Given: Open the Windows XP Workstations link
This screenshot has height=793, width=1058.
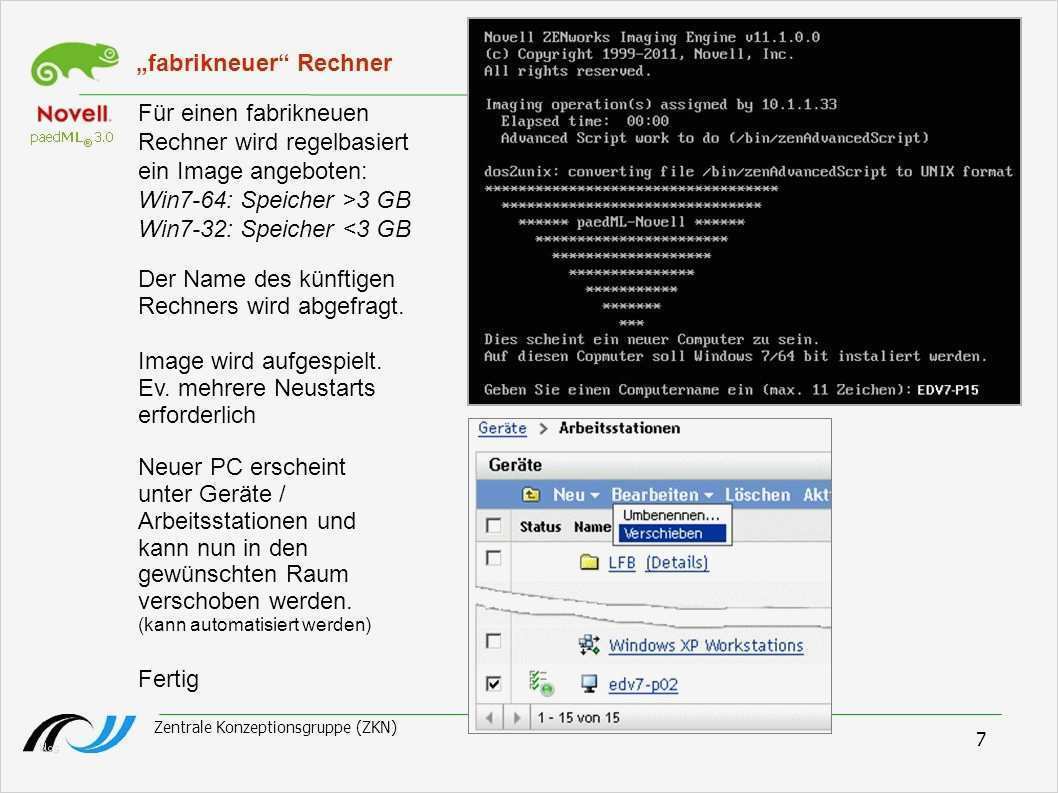Looking at the screenshot, I should coord(706,645).
